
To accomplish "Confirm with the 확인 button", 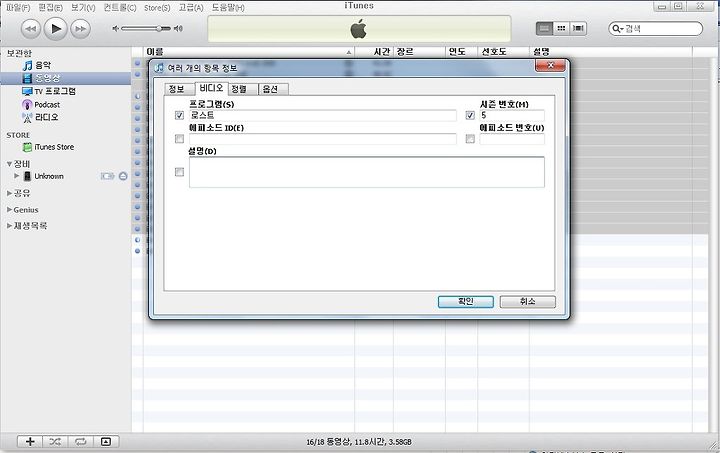I will pos(466,302).
